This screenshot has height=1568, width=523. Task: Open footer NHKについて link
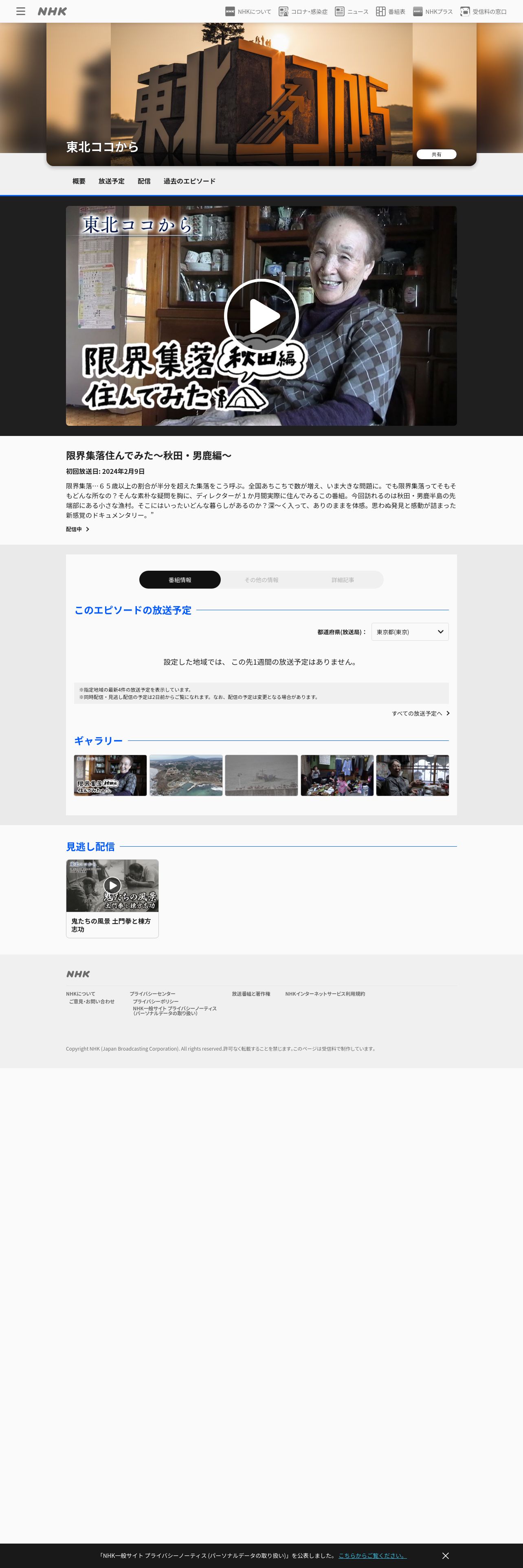click(80, 994)
